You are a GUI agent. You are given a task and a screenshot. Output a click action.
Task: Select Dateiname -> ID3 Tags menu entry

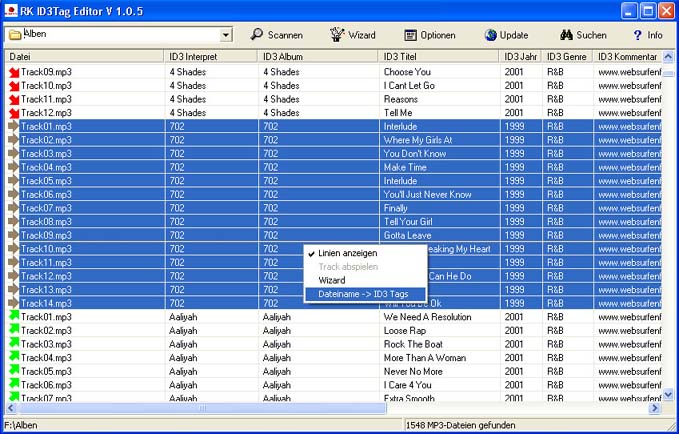(x=362, y=294)
